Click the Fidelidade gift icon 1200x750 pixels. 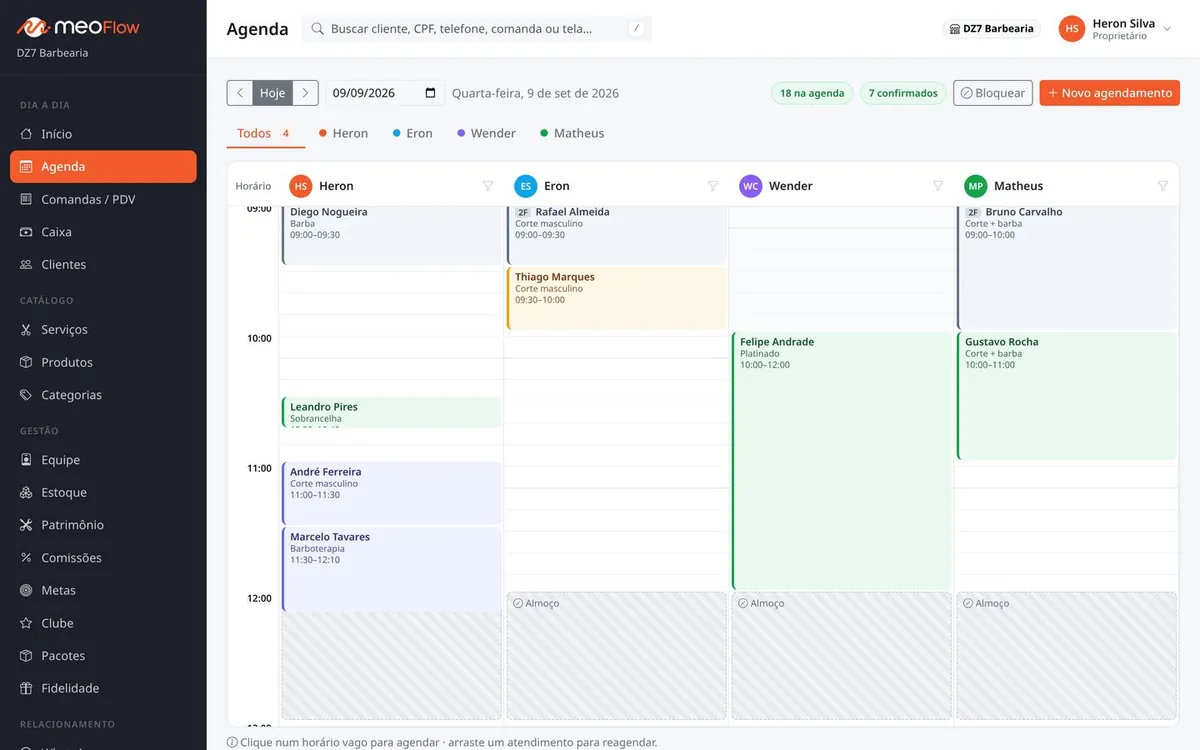(27, 688)
